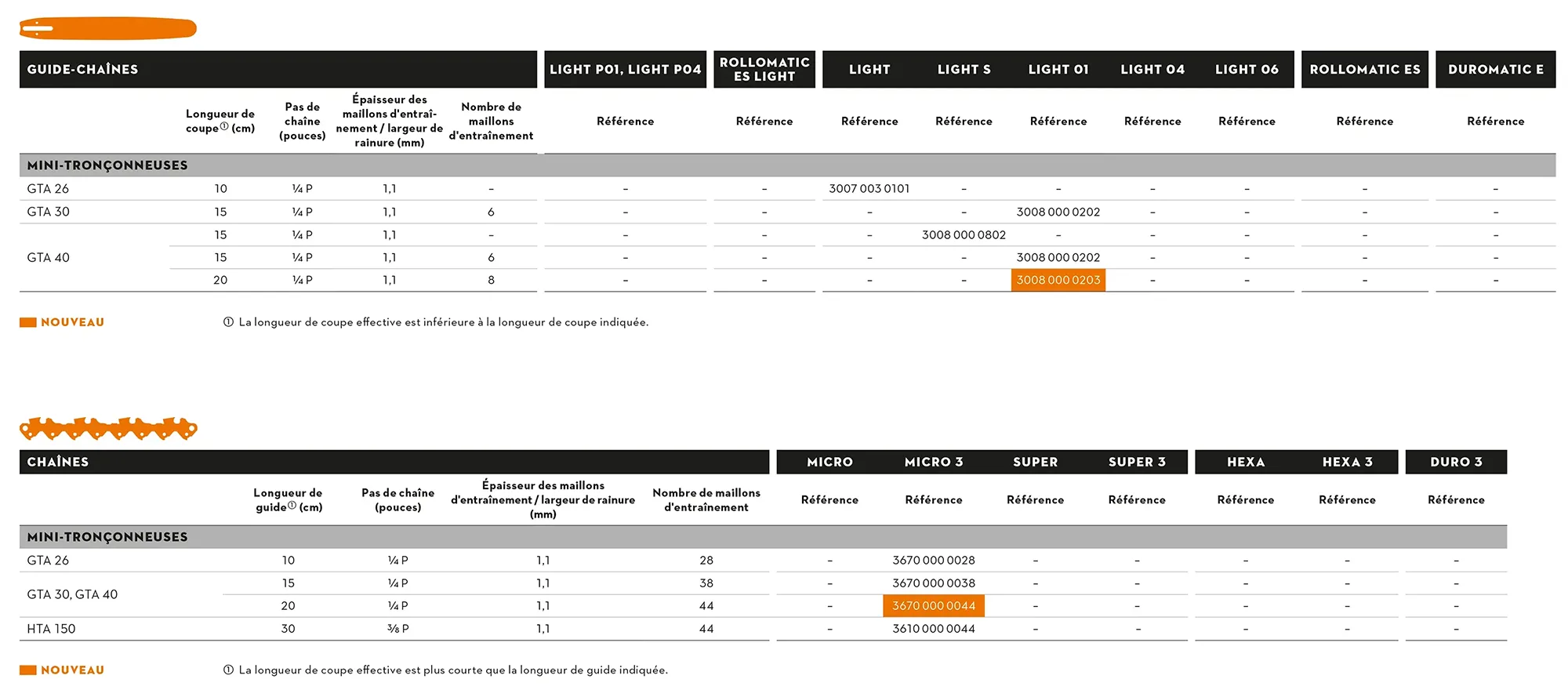Select the ROLLOMATIC ES column header
1568x697 pixels.
coord(1365,69)
